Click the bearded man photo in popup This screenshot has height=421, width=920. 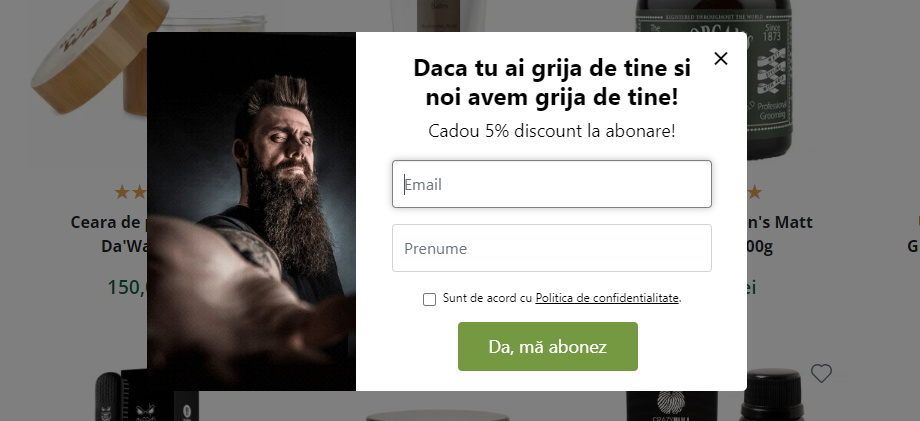[x=251, y=212]
